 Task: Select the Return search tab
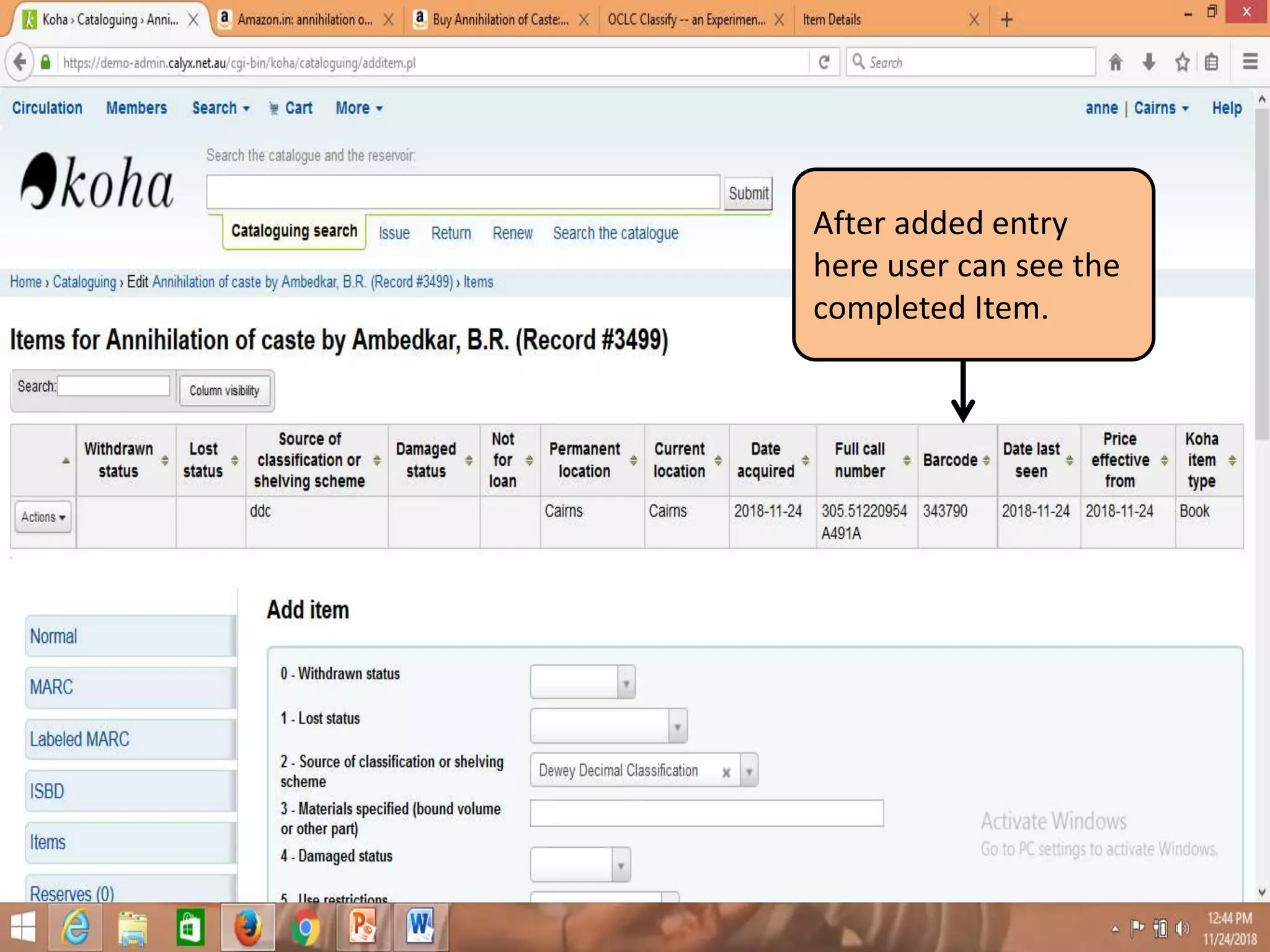[451, 233]
